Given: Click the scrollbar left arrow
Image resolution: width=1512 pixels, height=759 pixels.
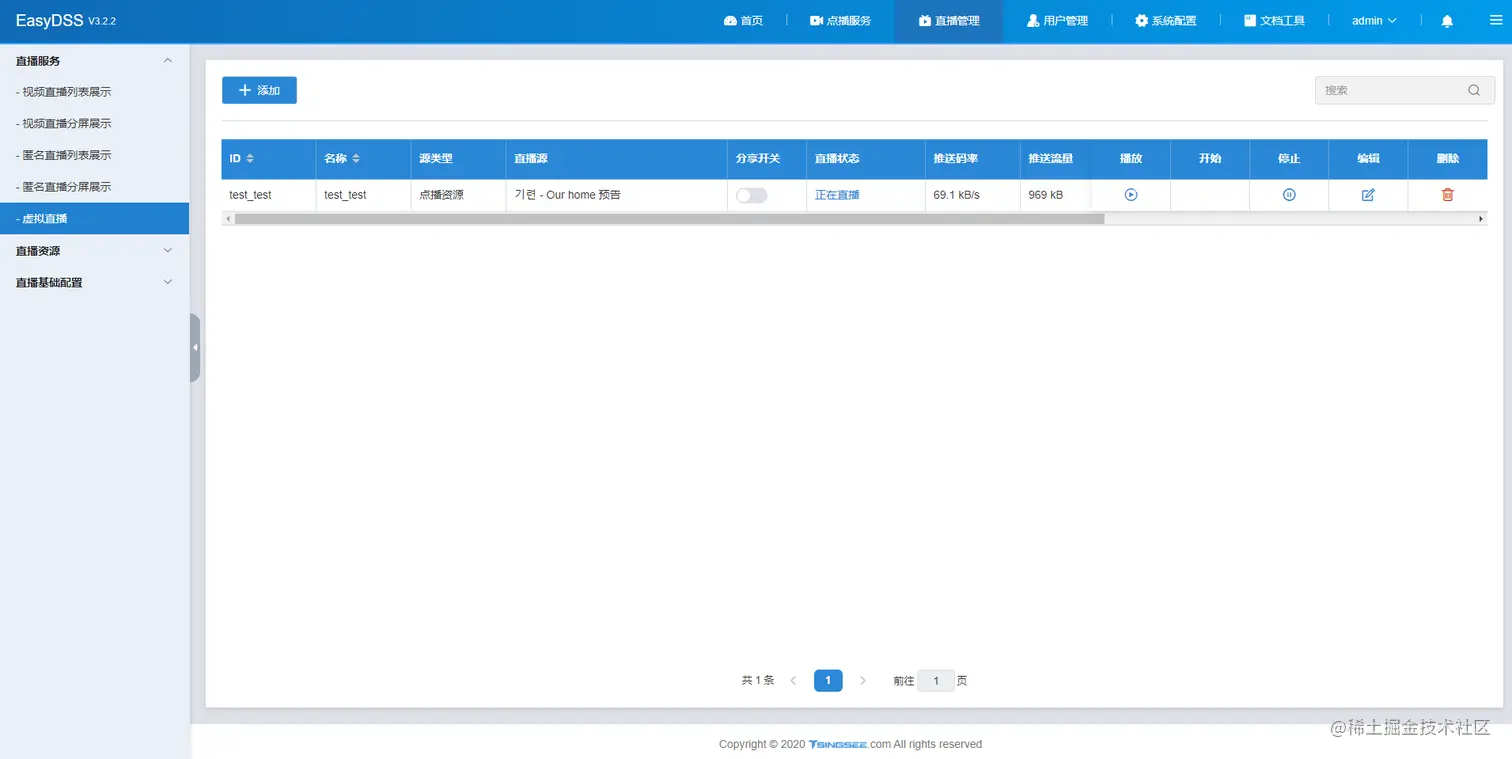Looking at the screenshot, I should (228, 218).
